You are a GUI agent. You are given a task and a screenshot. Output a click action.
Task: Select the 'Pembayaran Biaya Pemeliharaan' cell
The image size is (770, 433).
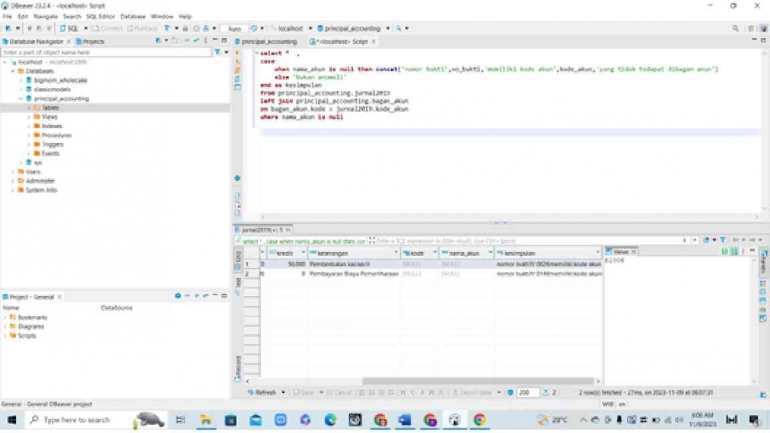click(354, 273)
